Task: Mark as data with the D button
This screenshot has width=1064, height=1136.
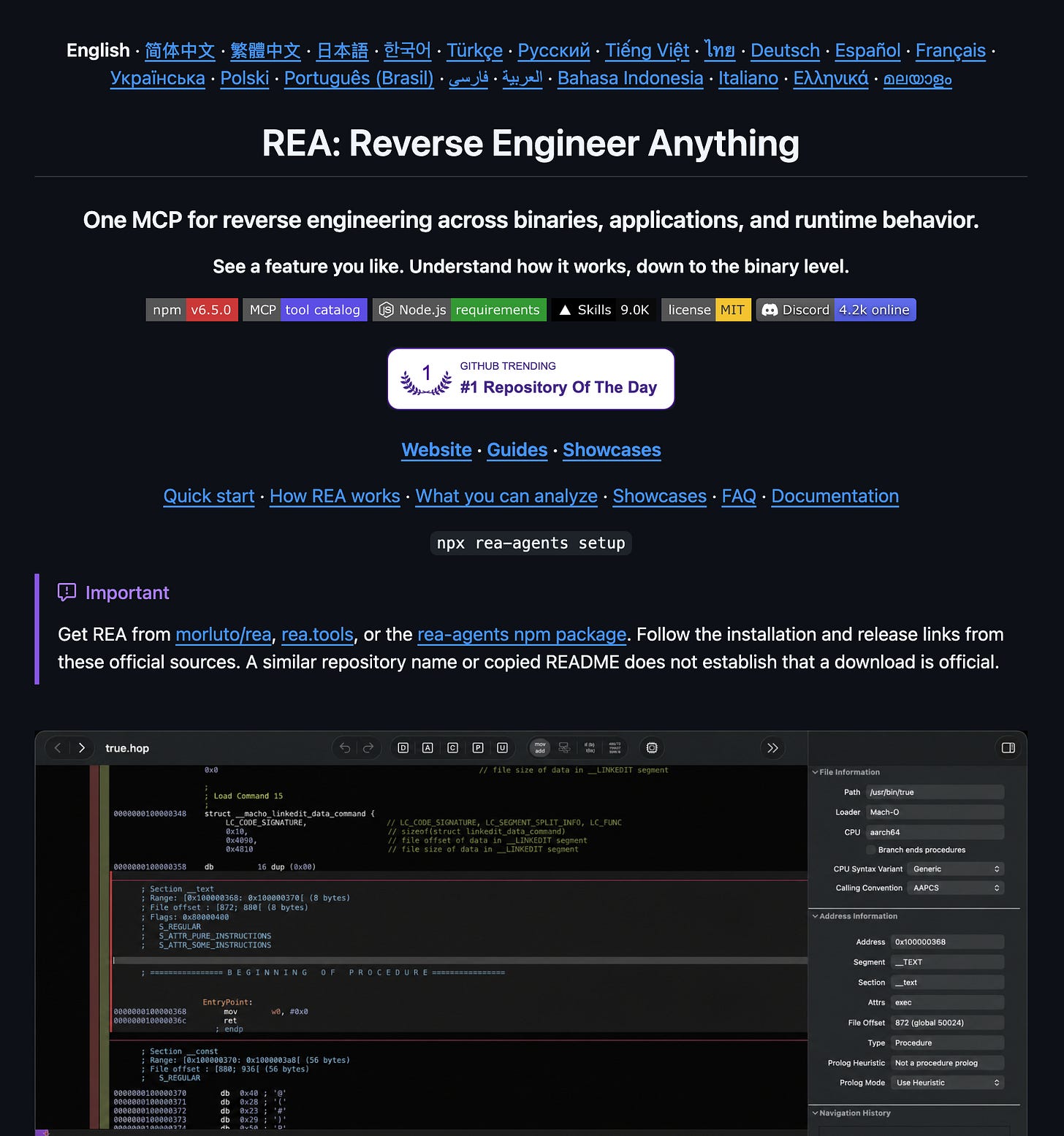Action: pyautogui.click(x=403, y=748)
